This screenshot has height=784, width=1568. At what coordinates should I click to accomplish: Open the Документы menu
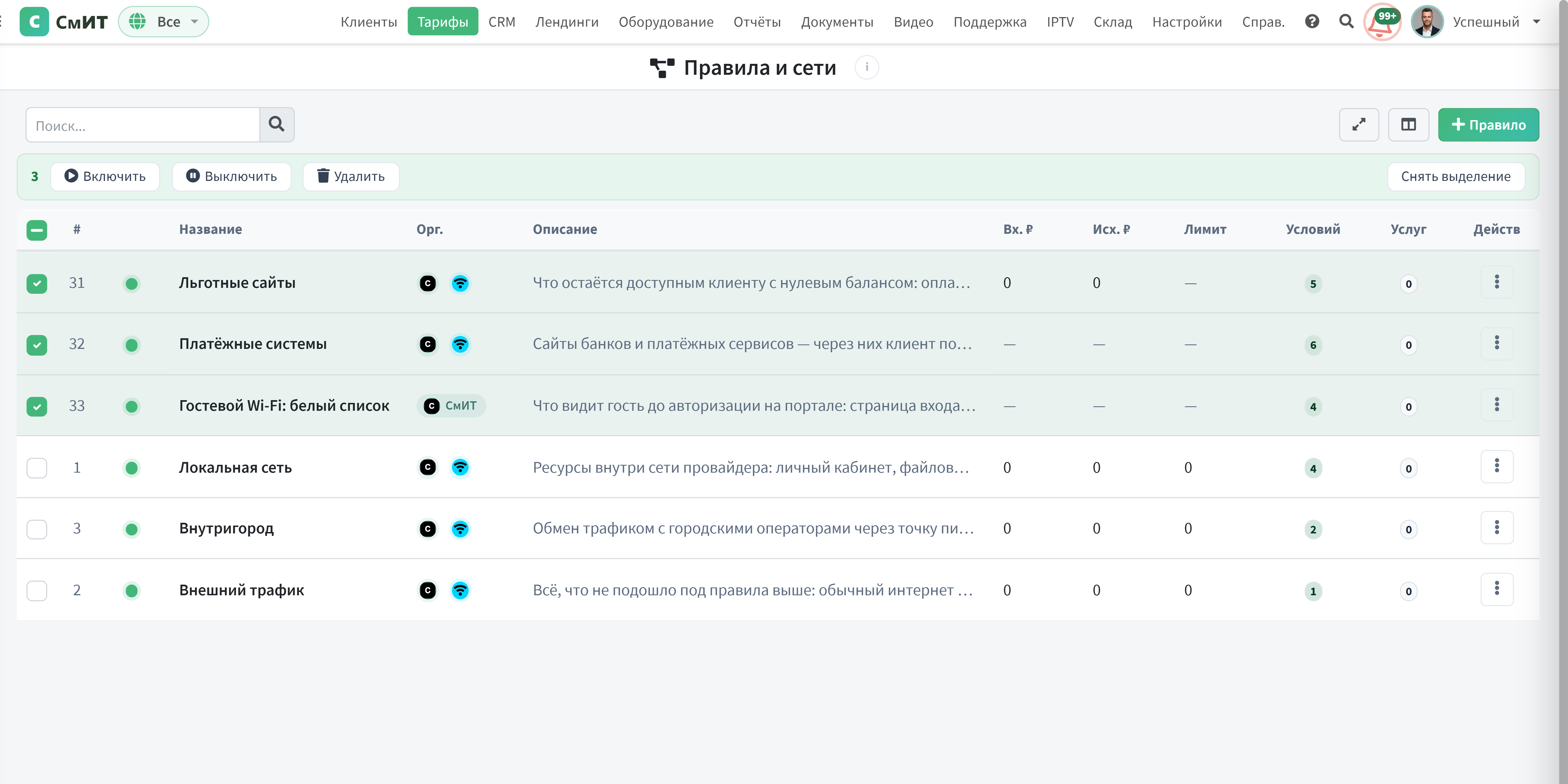[x=837, y=22]
